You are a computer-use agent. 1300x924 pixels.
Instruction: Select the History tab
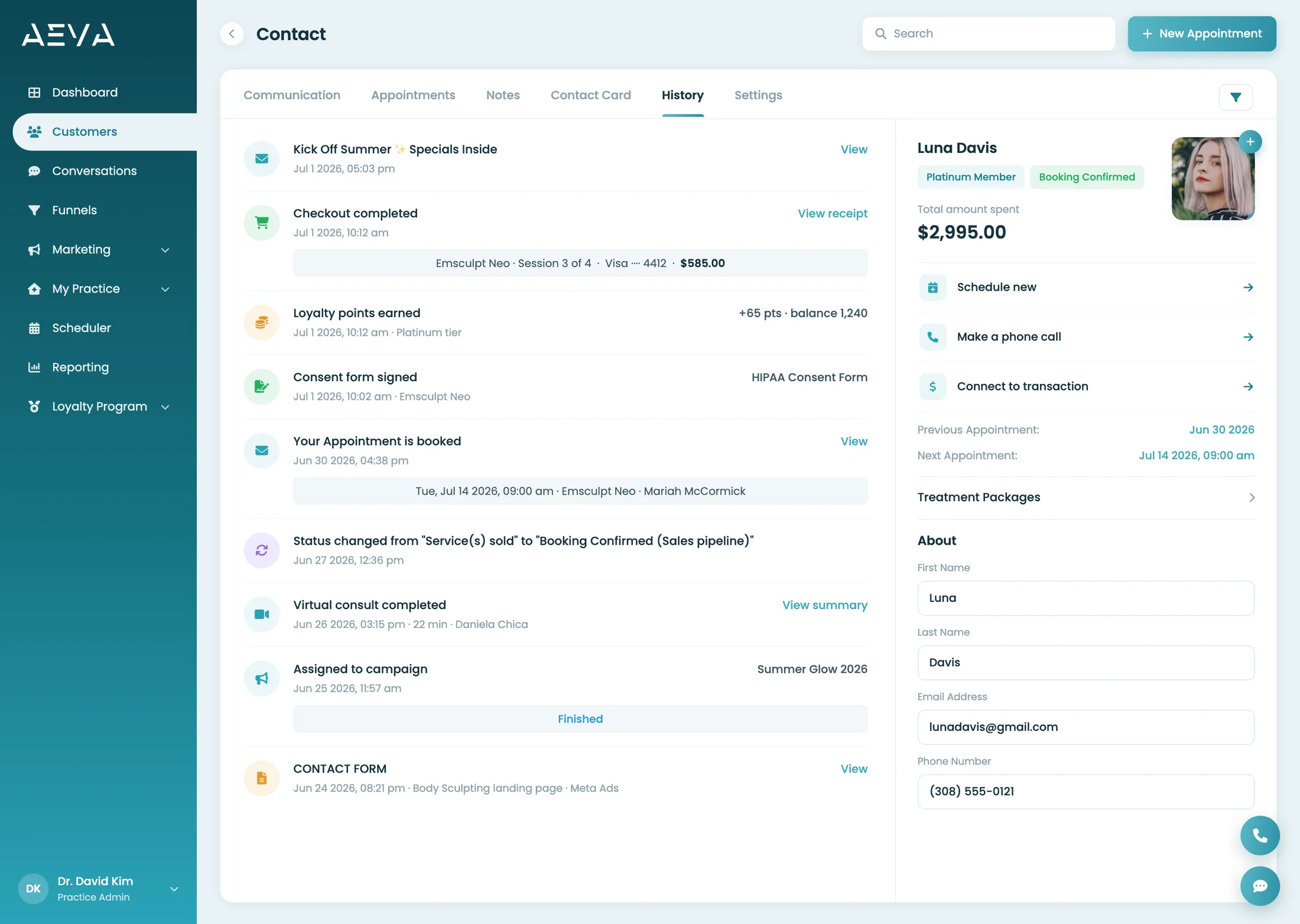pos(682,95)
